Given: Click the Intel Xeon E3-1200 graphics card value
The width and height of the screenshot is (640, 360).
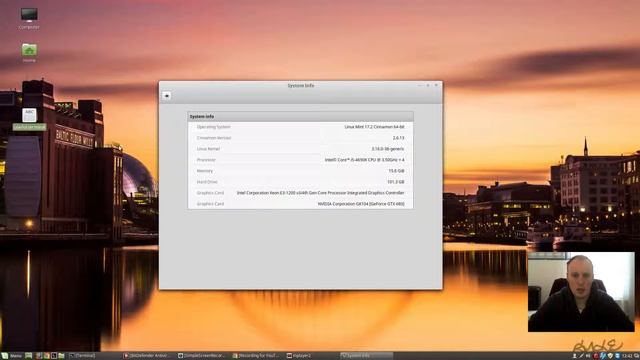Looking at the screenshot, I should (x=320, y=193).
